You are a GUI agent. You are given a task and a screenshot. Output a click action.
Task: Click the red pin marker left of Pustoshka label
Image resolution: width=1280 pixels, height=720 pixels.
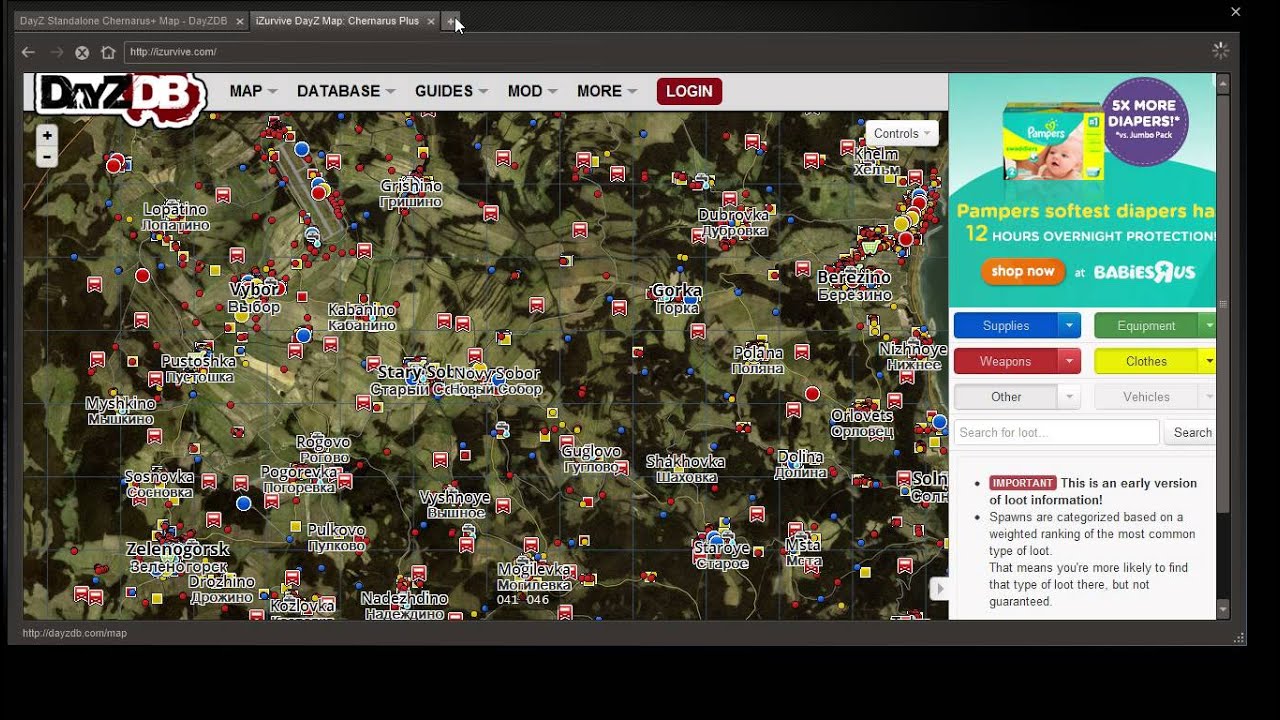pyautogui.click(x=155, y=378)
